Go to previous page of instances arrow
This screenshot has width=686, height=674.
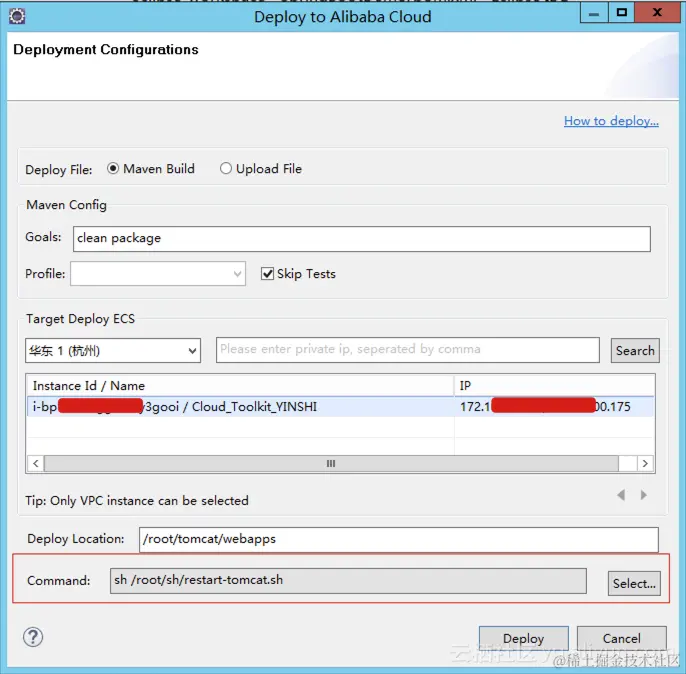click(x=621, y=495)
